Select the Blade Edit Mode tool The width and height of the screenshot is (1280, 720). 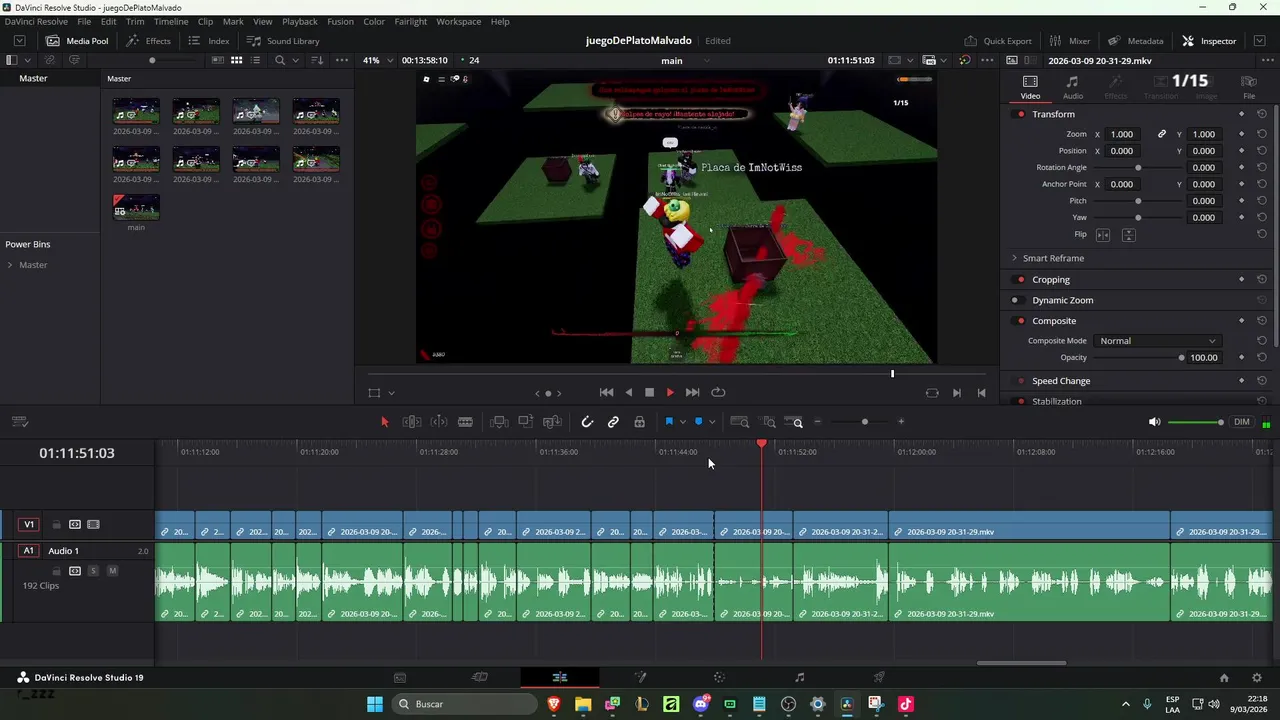click(x=465, y=422)
